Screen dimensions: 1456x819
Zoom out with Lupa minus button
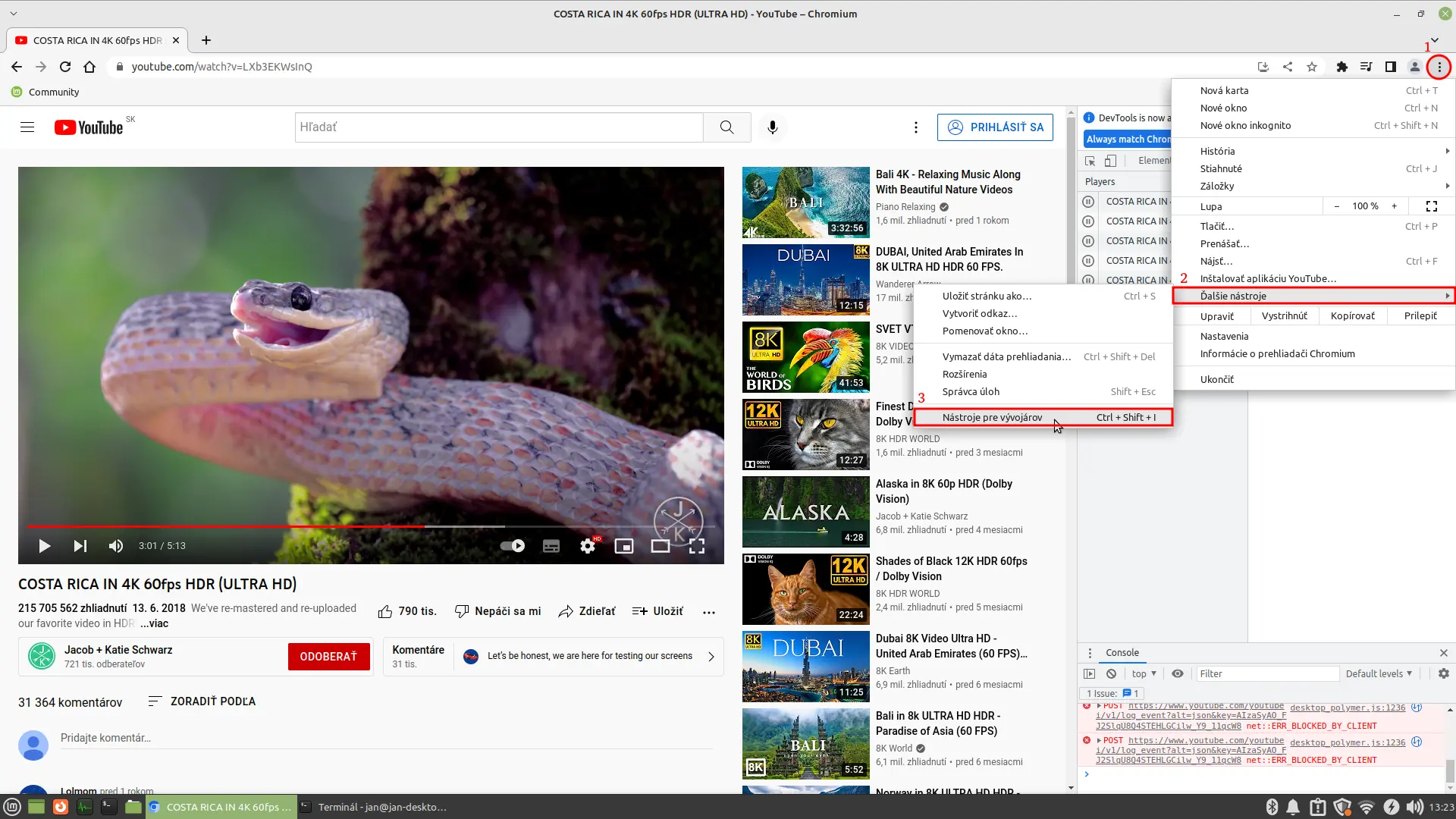[1336, 206]
